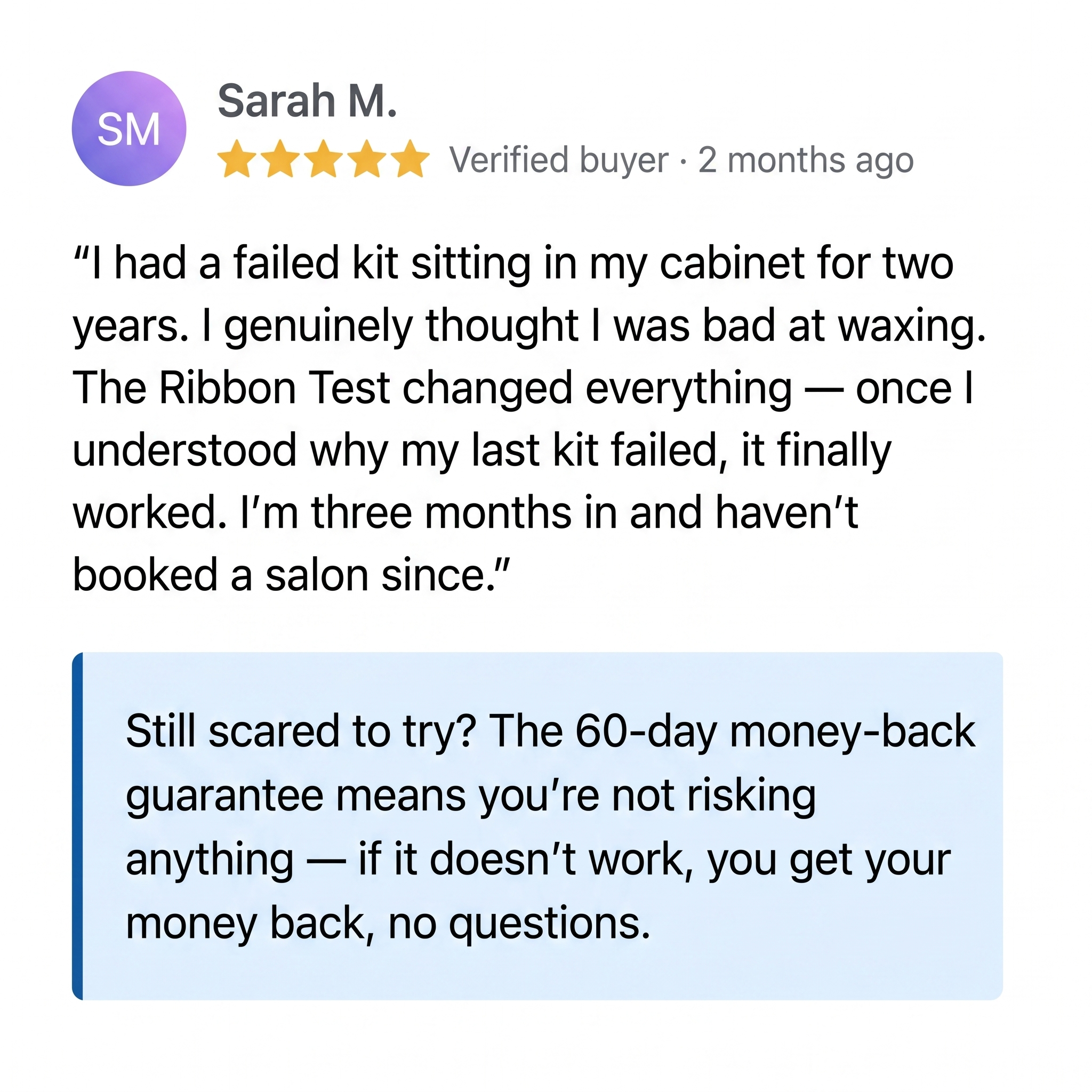Select the second gold rating star
The height and width of the screenshot is (1092, 1092).
pyautogui.click(x=281, y=159)
